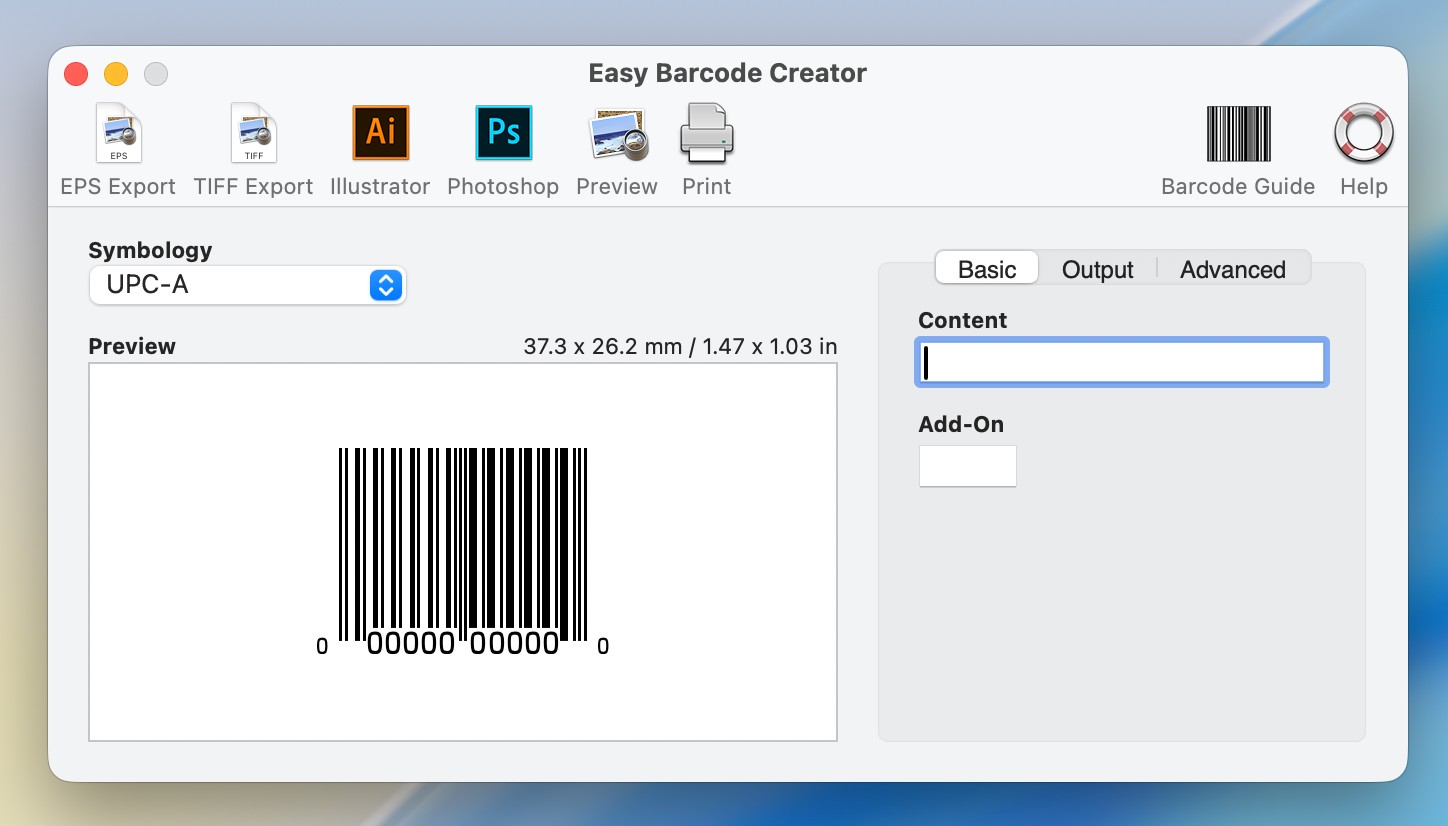Click the EPS Export toolbar icon
This screenshot has width=1448, height=826.
pos(118,135)
